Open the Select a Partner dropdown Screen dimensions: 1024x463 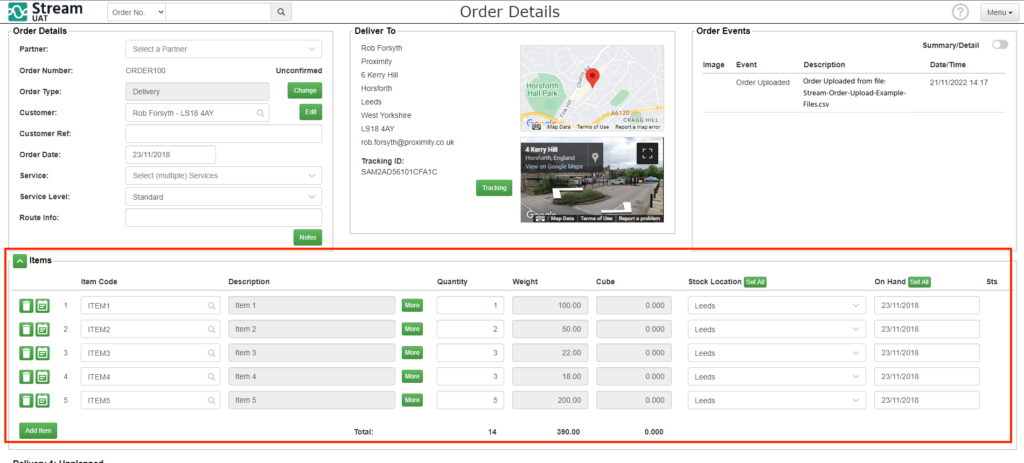click(x=223, y=49)
